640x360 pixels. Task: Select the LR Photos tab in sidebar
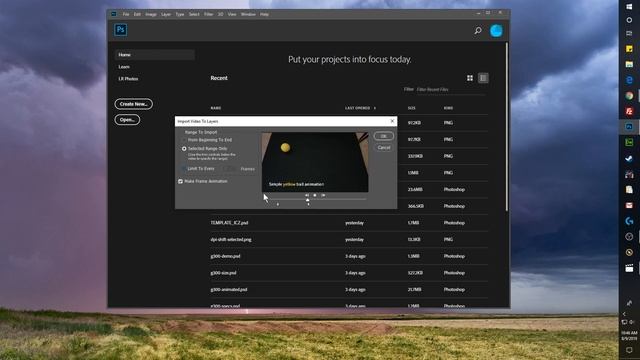coord(128,79)
